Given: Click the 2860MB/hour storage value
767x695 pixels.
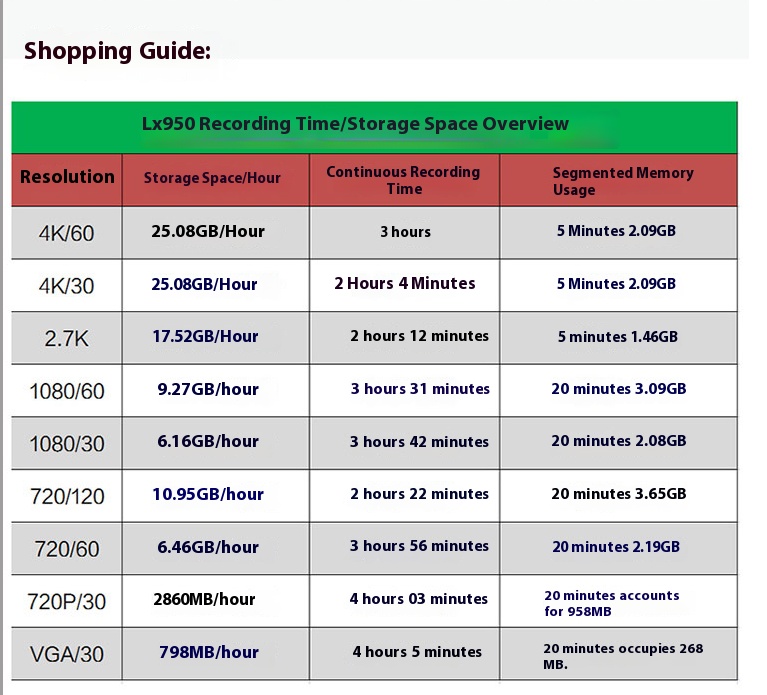Looking at the screenshot, I should pos(204,600).
